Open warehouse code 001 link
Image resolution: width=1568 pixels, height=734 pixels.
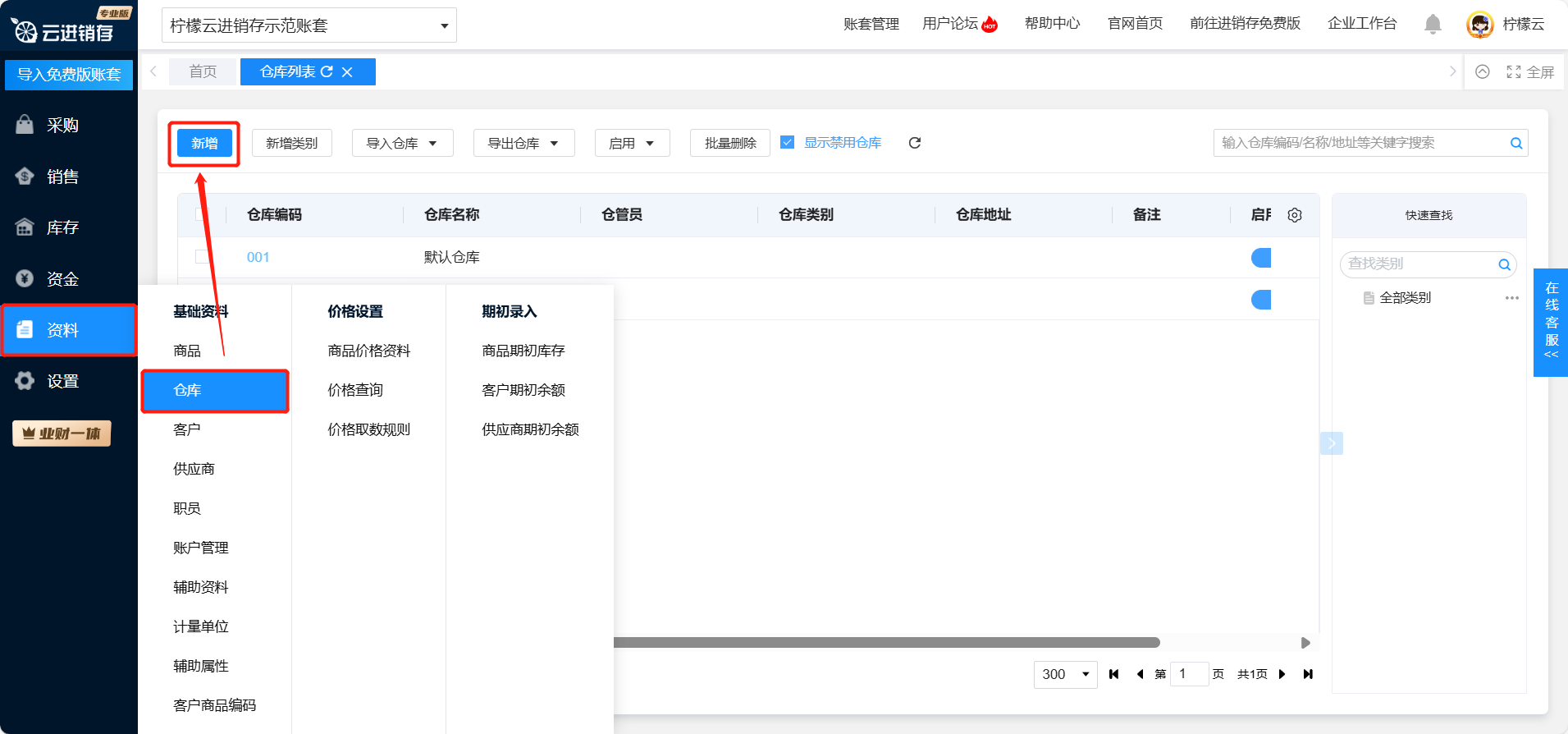[258, 257]
